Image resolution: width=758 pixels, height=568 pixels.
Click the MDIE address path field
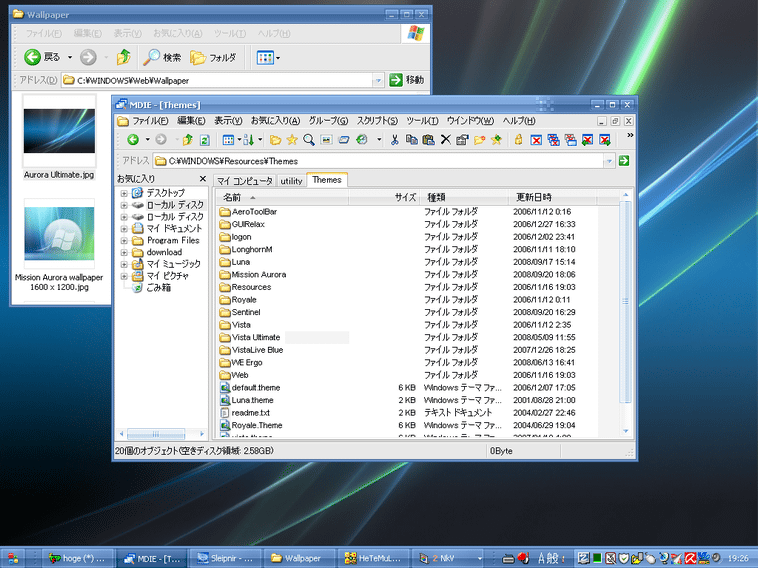coord(378,161)
